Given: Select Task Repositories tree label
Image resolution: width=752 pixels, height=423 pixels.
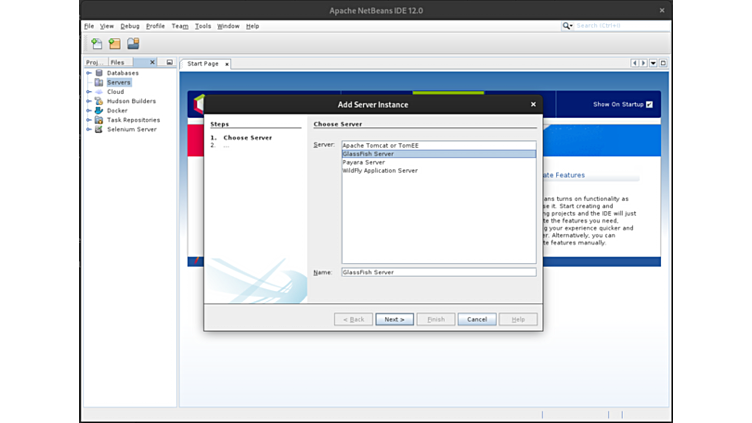Looking at the screenshot, I should tap(133, 120).
